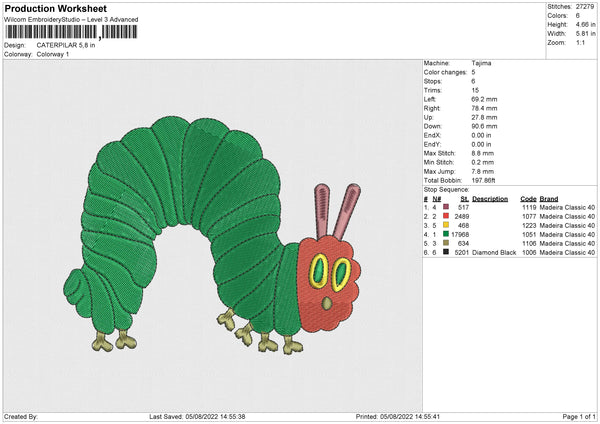Viewport: 600px width, 424px height.
Task: Click the 'St.' column header
Action: (465, 199)
